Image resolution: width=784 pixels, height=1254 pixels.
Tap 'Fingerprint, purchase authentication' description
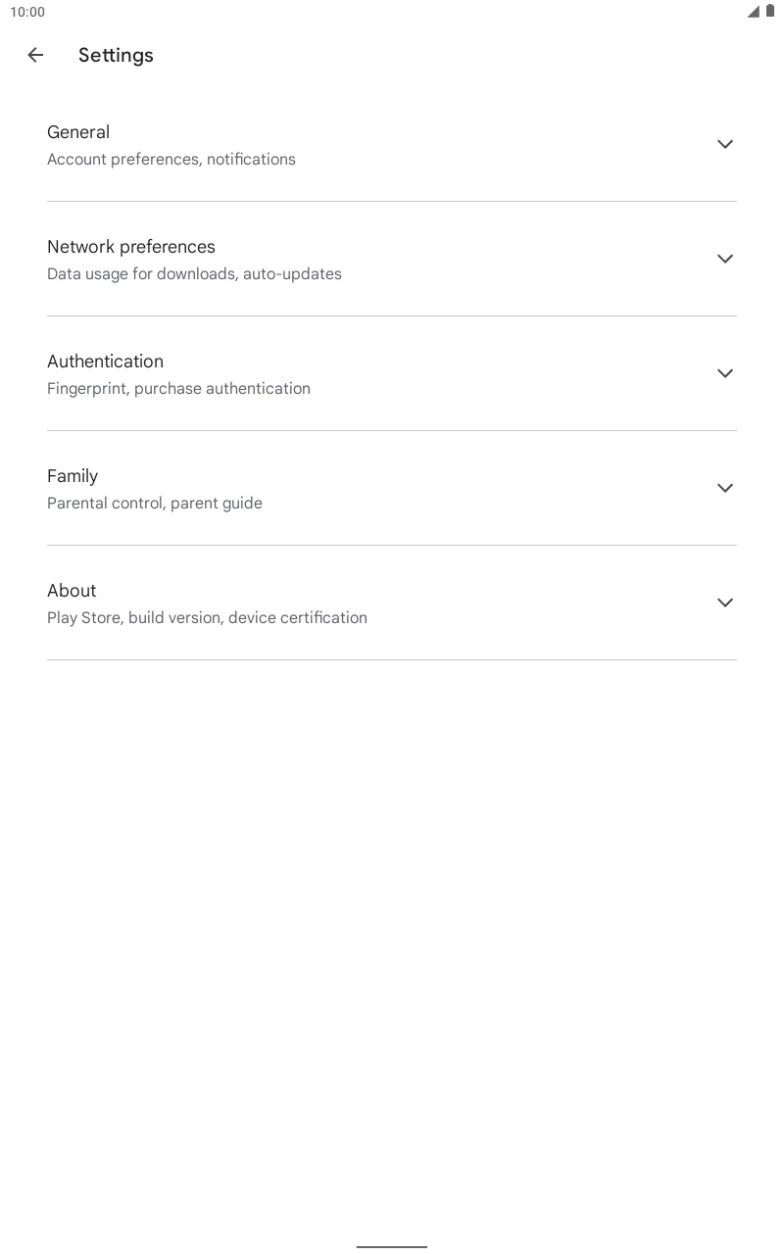[178, 388]
